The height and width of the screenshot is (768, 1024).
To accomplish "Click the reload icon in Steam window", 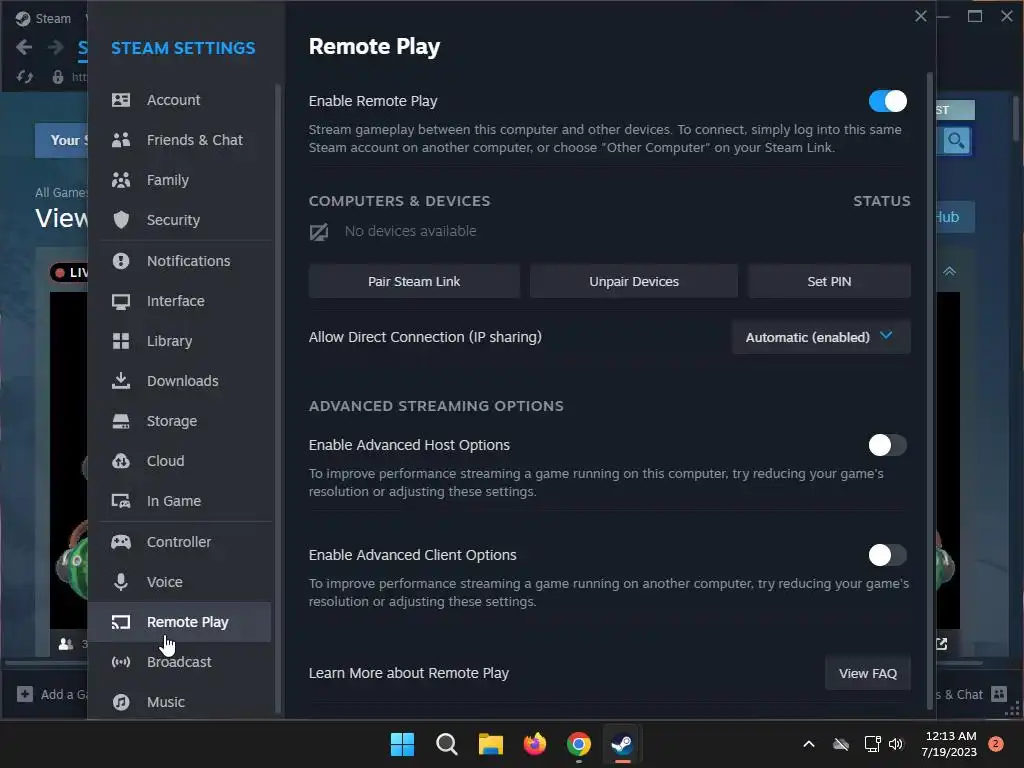I will click(x=25, y=77).
